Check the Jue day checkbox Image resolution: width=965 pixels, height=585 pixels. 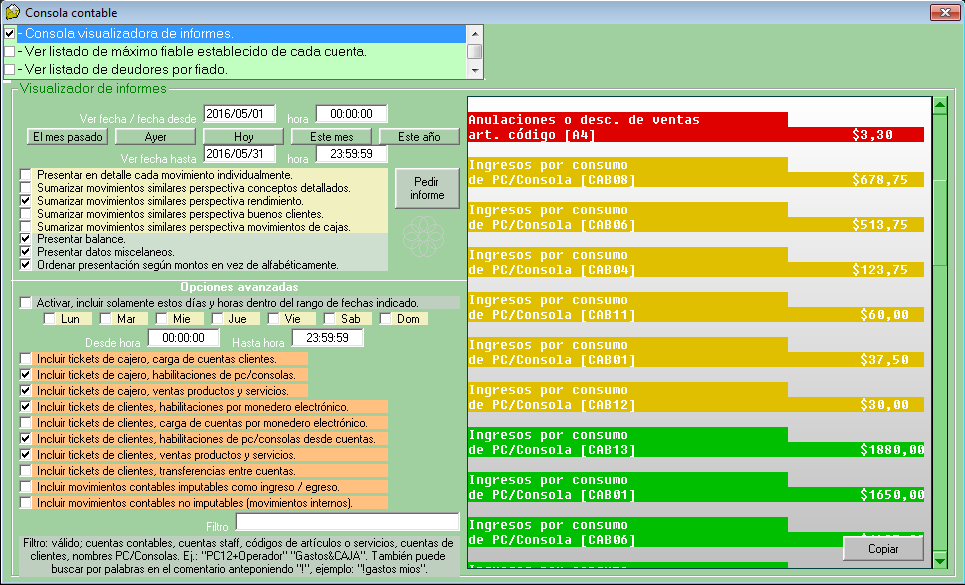[x=218, y=319]
